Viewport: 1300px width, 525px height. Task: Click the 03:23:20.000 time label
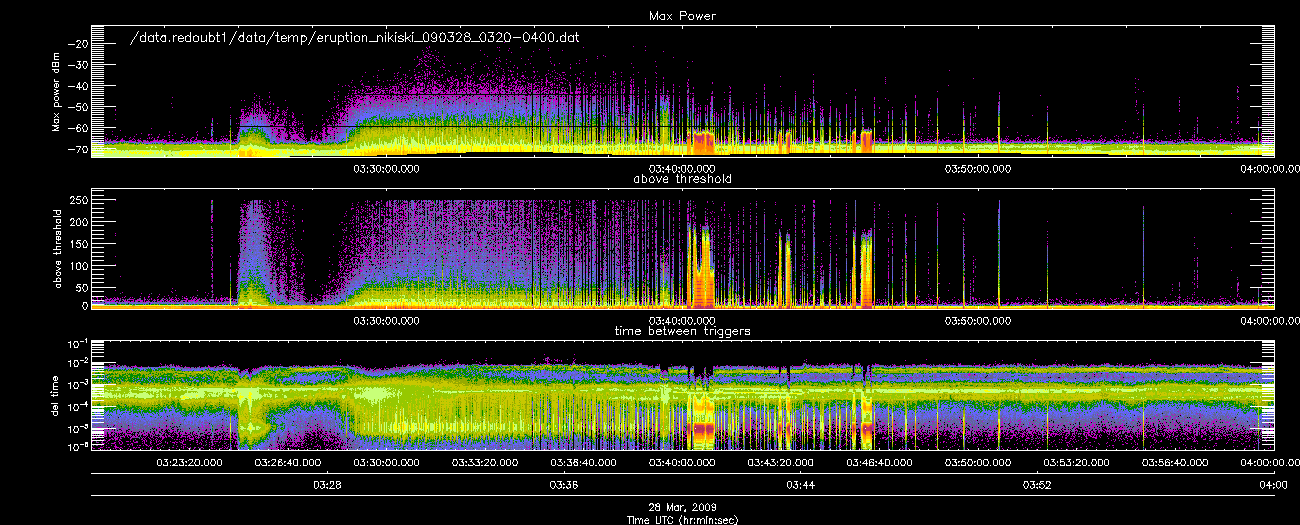pos(190,463)
